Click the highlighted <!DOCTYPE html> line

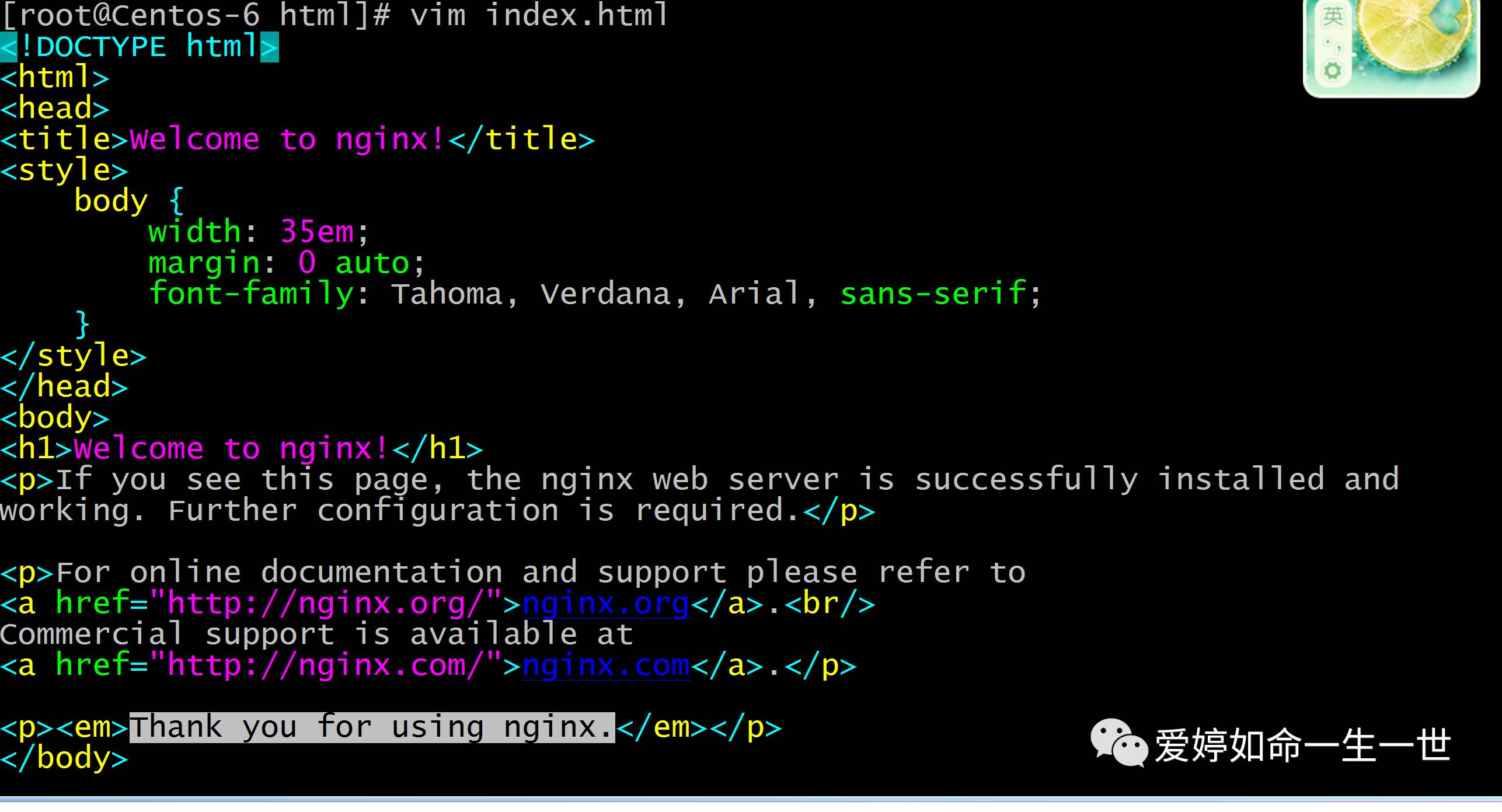pyautogui.click(x=139, y=47)
